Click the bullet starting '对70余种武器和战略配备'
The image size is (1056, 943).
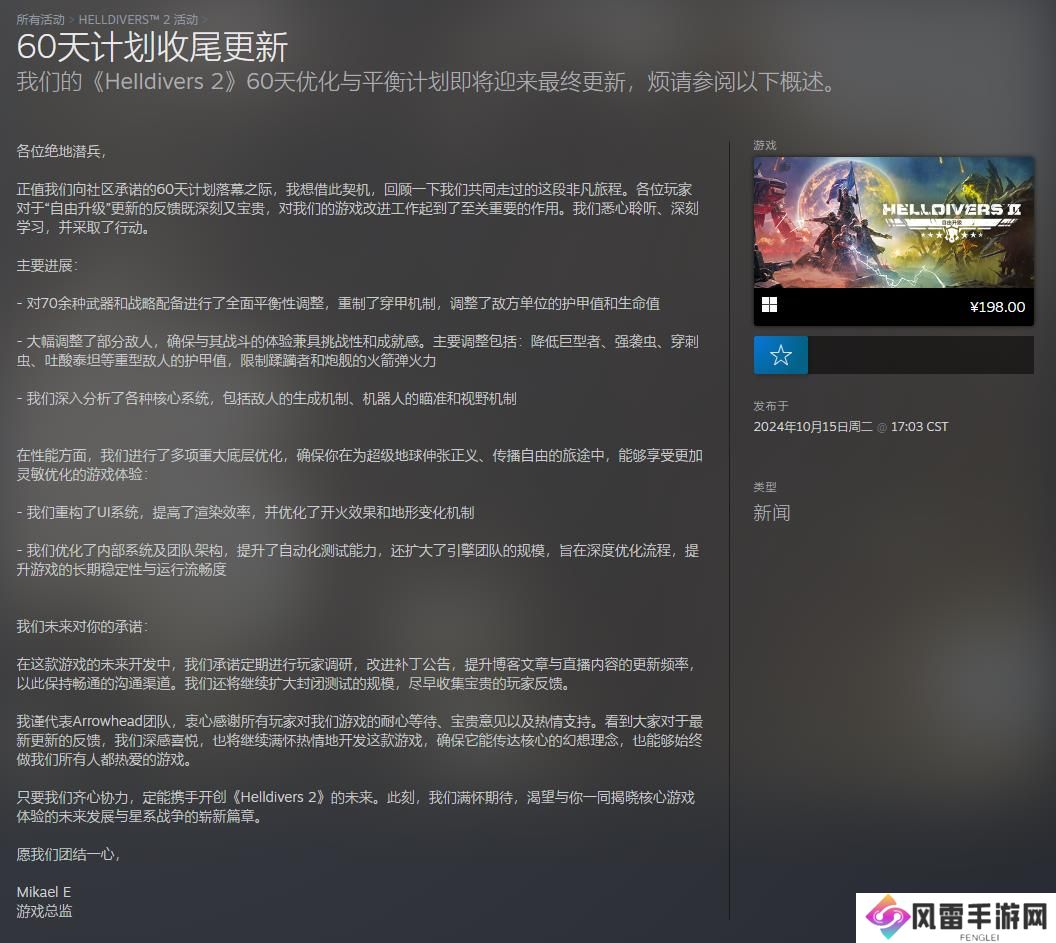click(338, 304)
